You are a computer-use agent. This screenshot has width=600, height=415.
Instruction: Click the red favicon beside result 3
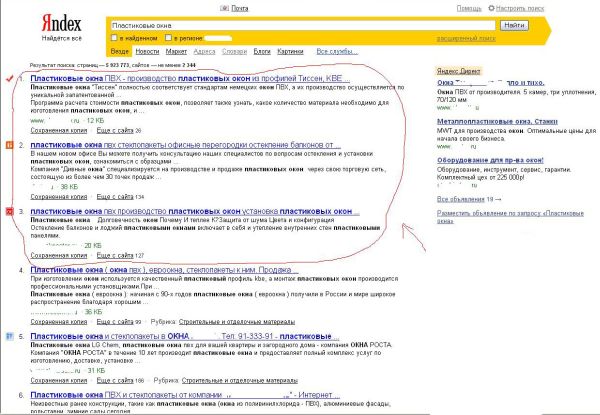pyautogui.click(x=10, y=211)
